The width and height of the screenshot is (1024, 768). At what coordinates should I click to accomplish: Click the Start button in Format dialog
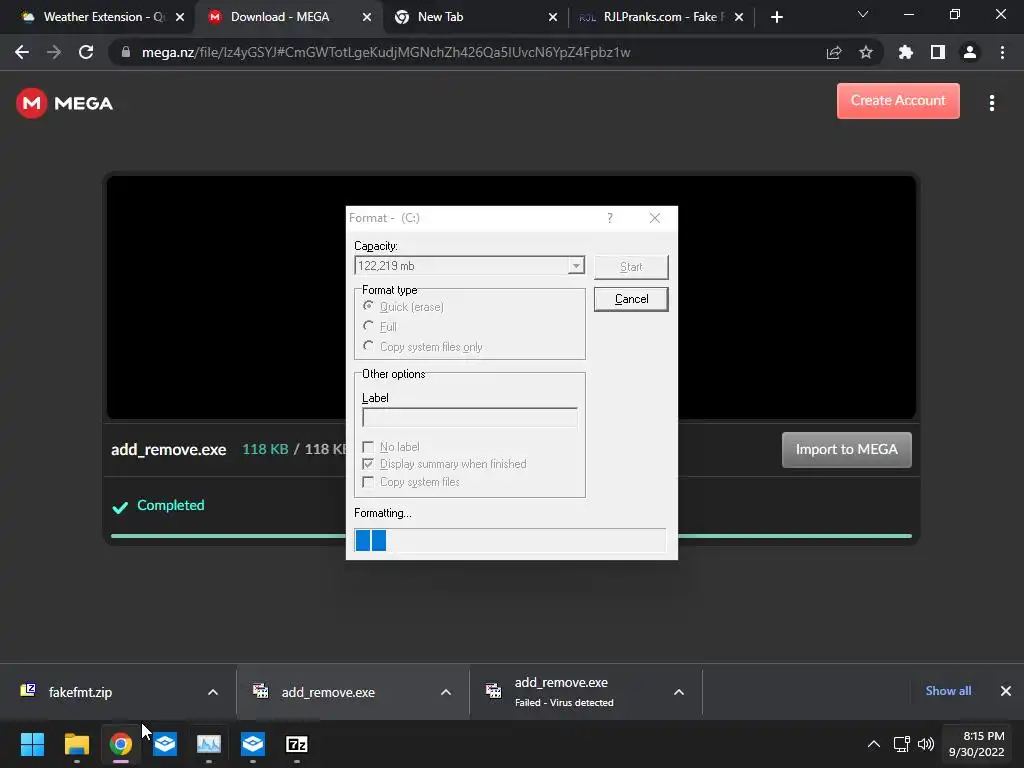pos(631,266)
